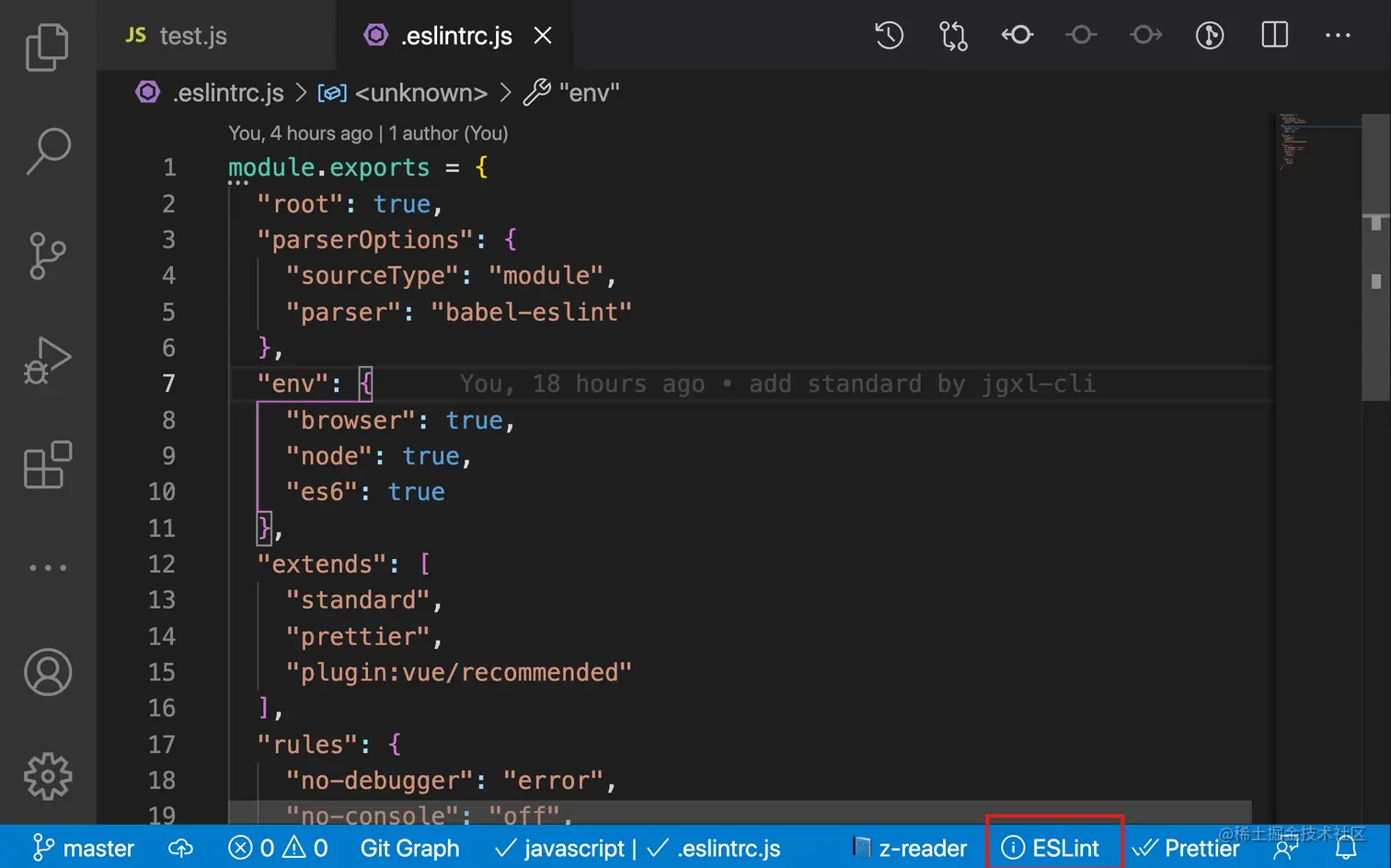The height and width of the screenshot is (868, 1391).
Task: Click "extends" key on line 12
Action: (322, 564)
